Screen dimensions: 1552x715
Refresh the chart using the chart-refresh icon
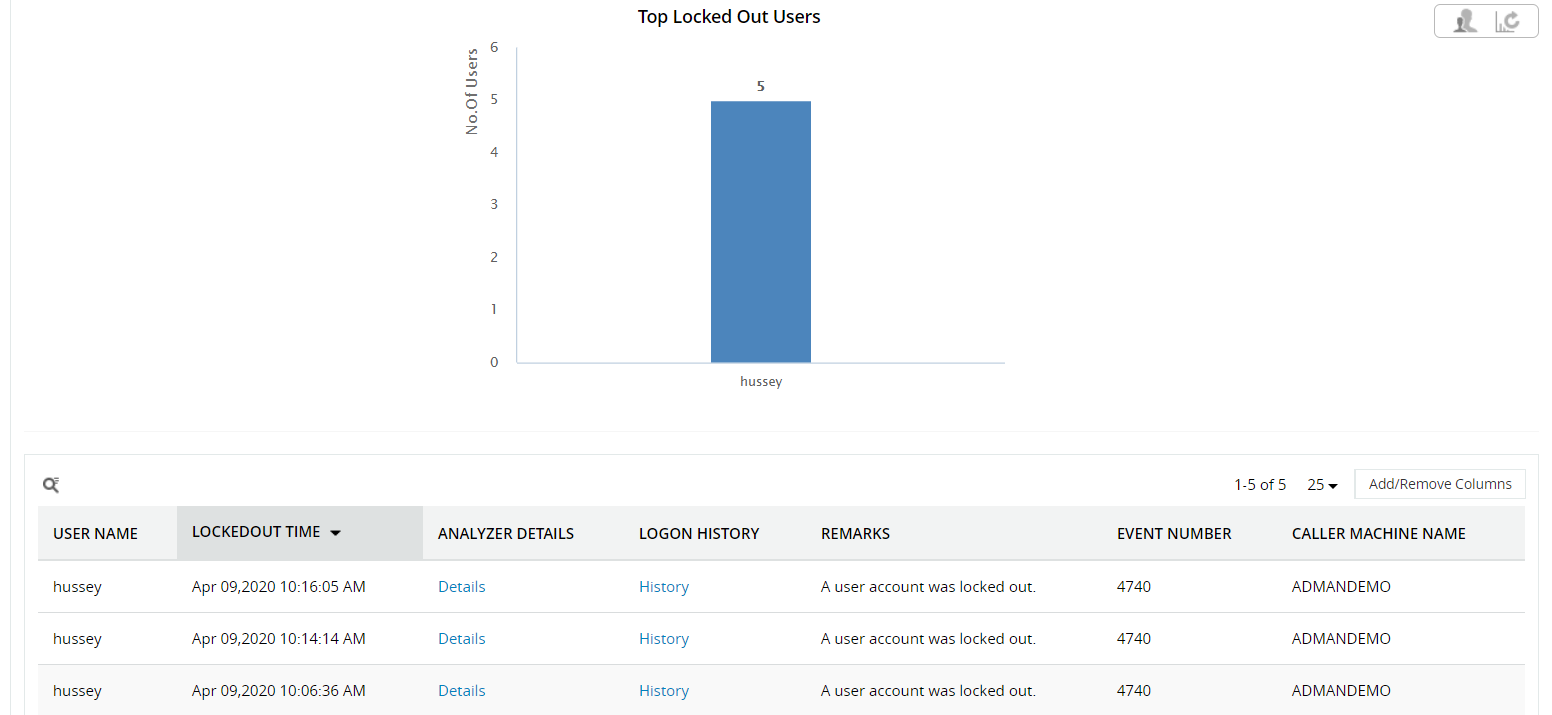1509,20
